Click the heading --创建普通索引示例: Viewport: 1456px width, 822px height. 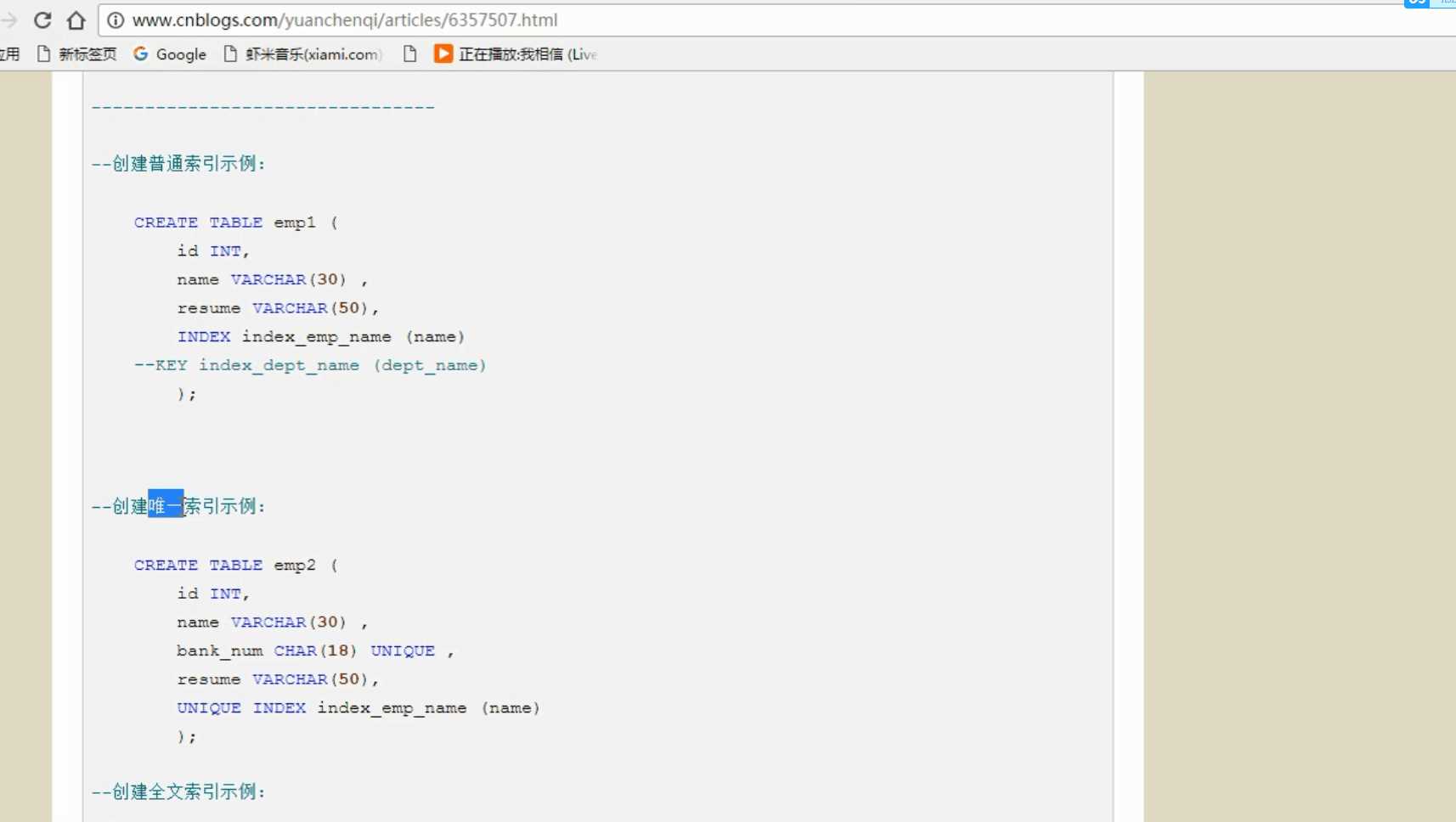point(178,164)
